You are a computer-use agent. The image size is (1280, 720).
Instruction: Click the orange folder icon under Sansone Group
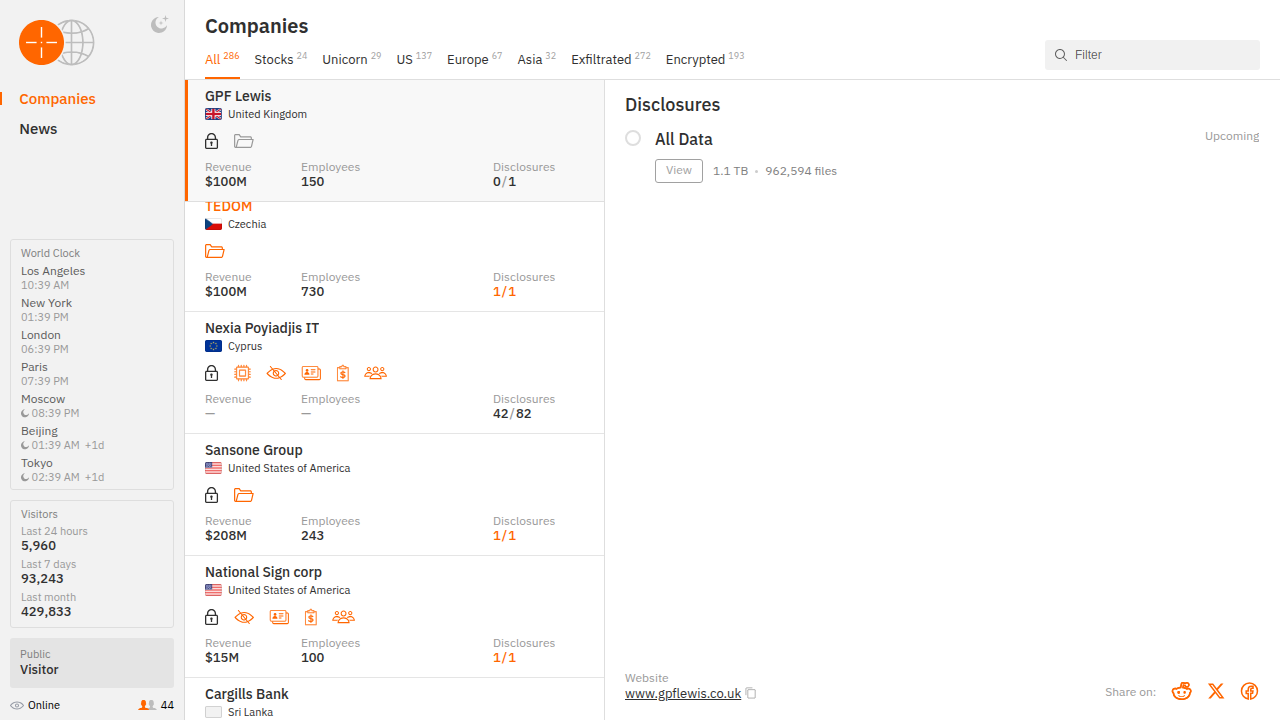tap(244, 495)
